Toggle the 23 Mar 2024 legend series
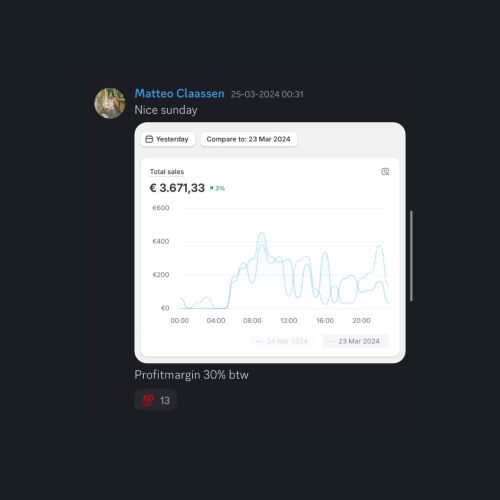This screenshot has width=500, height=500. click(355, 341)
